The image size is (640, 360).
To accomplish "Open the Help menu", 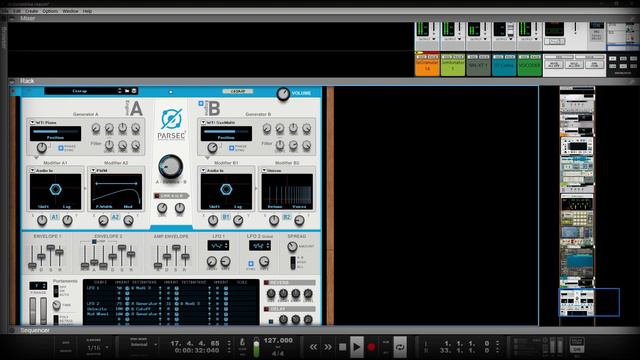I will (x=87, y=11).
